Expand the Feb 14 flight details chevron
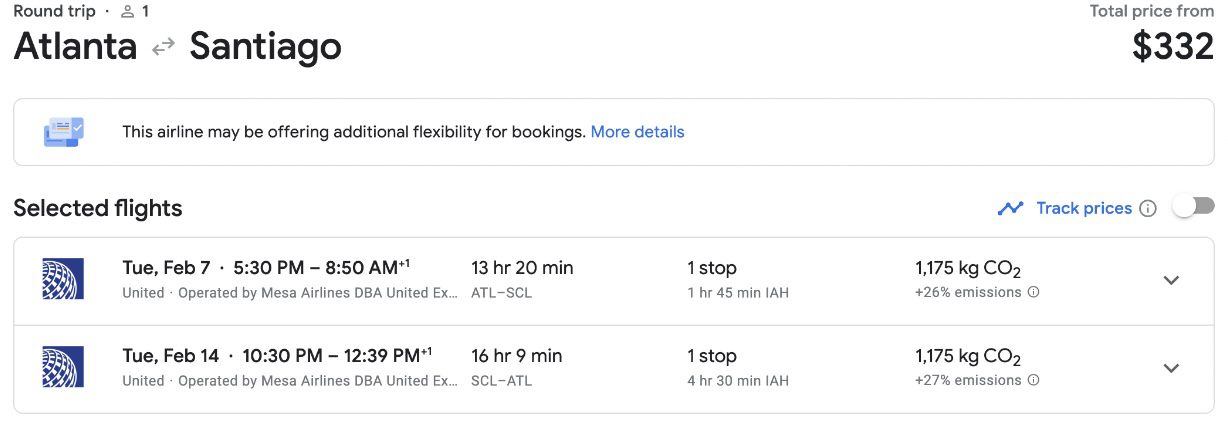Image resolution: width=1228 pixels, height=424 pixels. pyautogui.click(x=1172, y=368)
